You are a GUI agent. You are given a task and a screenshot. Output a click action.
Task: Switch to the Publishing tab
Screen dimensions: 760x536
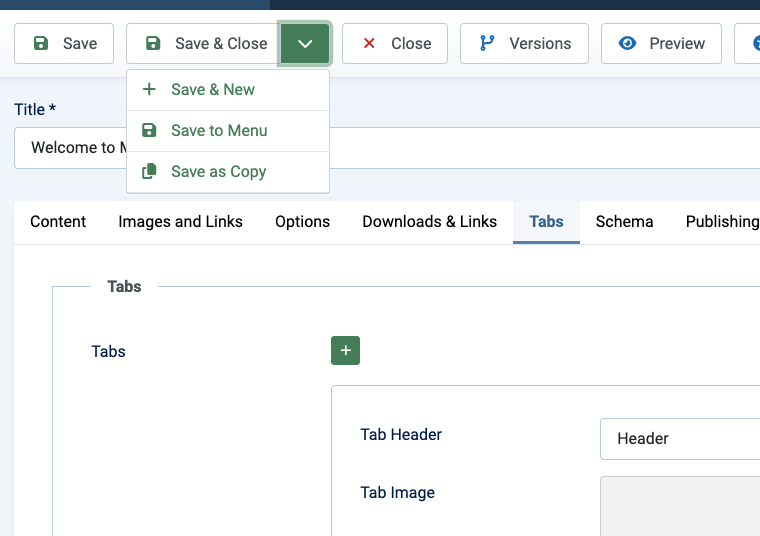721,222
